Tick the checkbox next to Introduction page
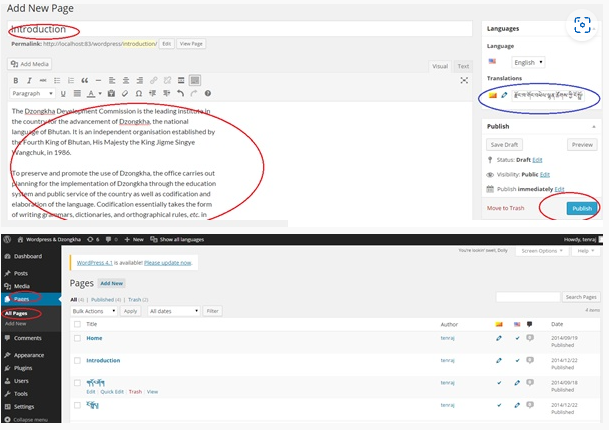This screenshot has width=609, height=430. click(77, 360)
